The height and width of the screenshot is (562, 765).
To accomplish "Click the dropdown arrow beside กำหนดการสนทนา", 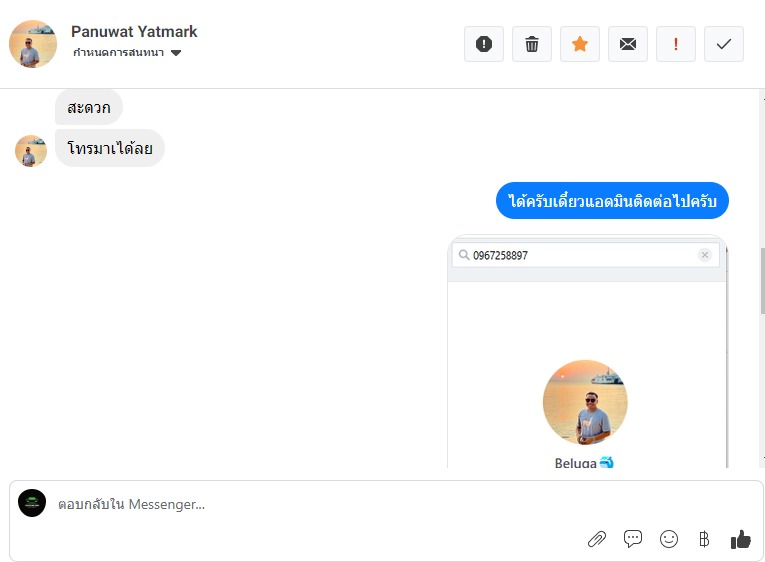I will click(176, 53).
